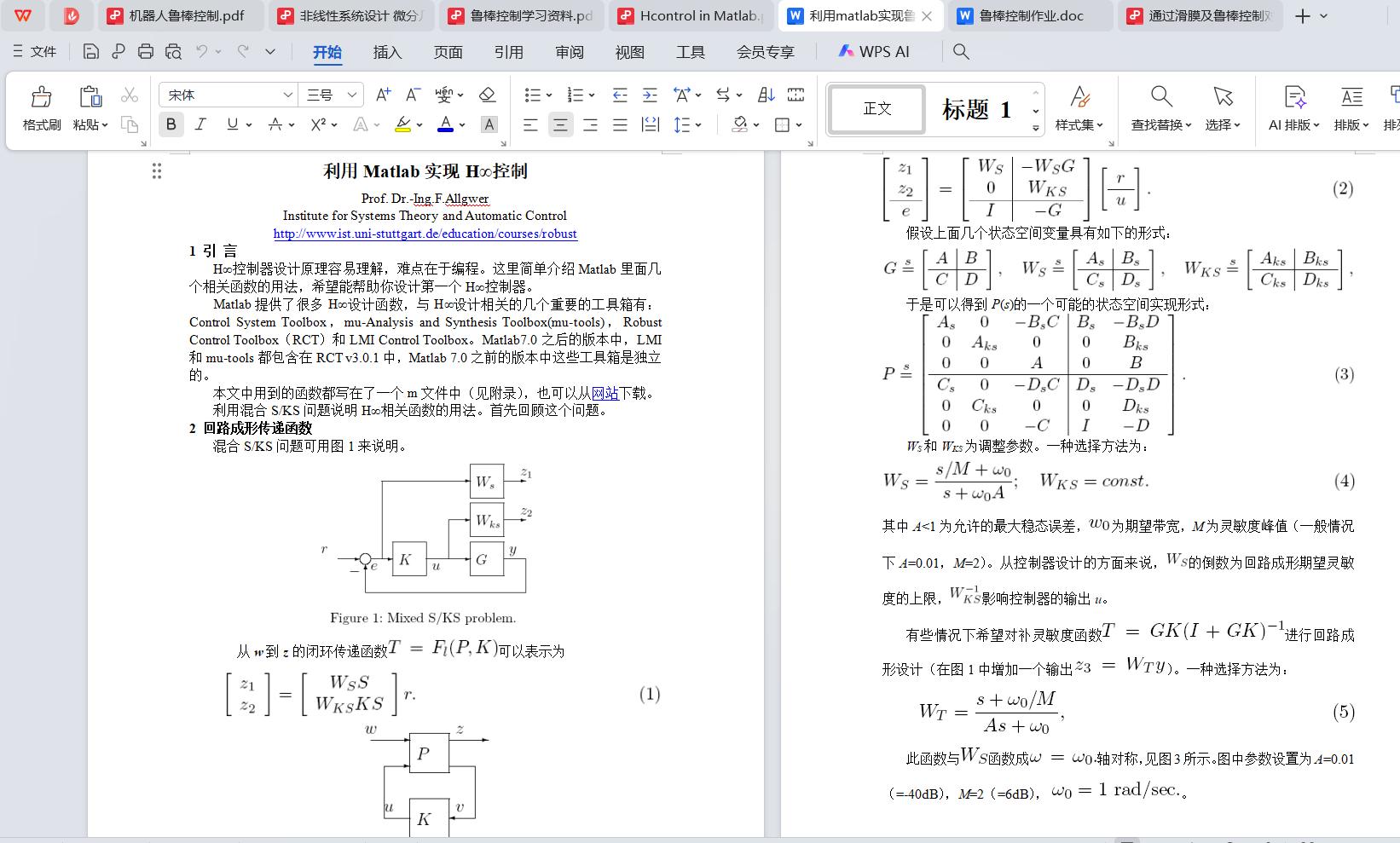
Task: Toggle superscript X² formatting
Action: click(318, 124)
